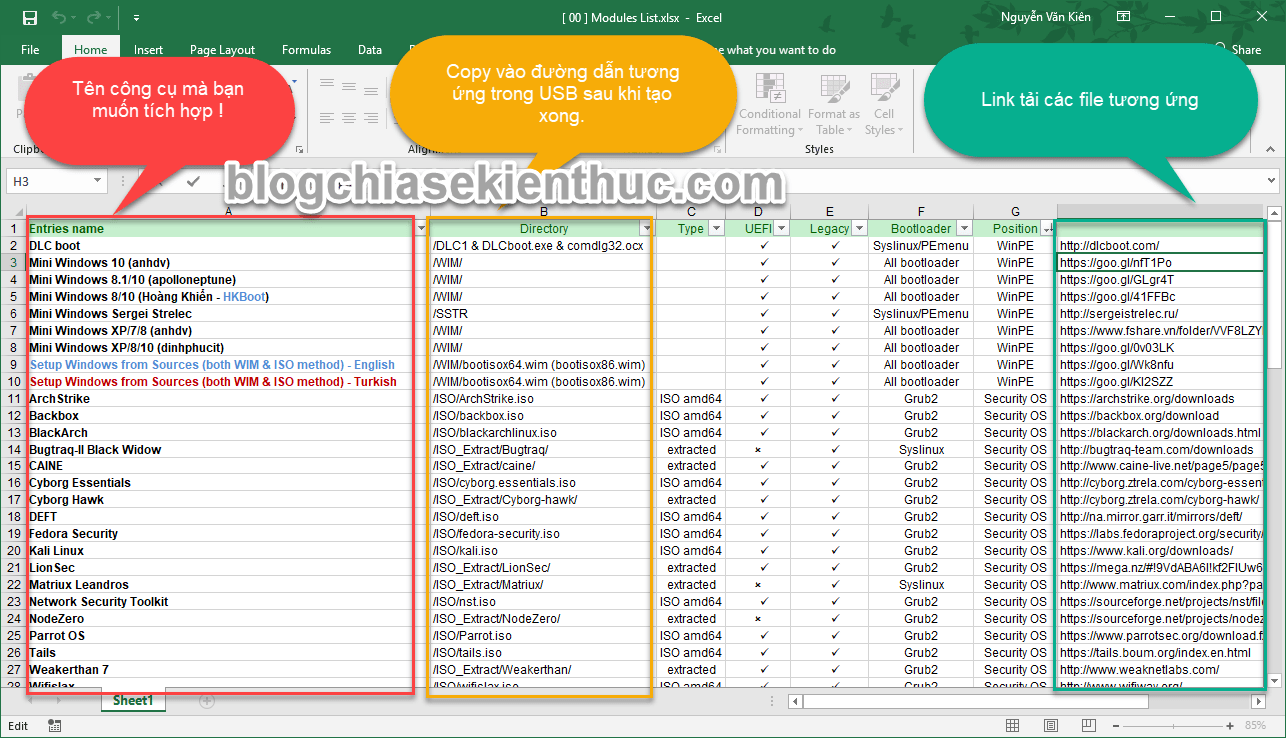Viewport: 1286px width, 738px height.
Task: Open Format as Table gallery
Action: [x=834, y=104]
